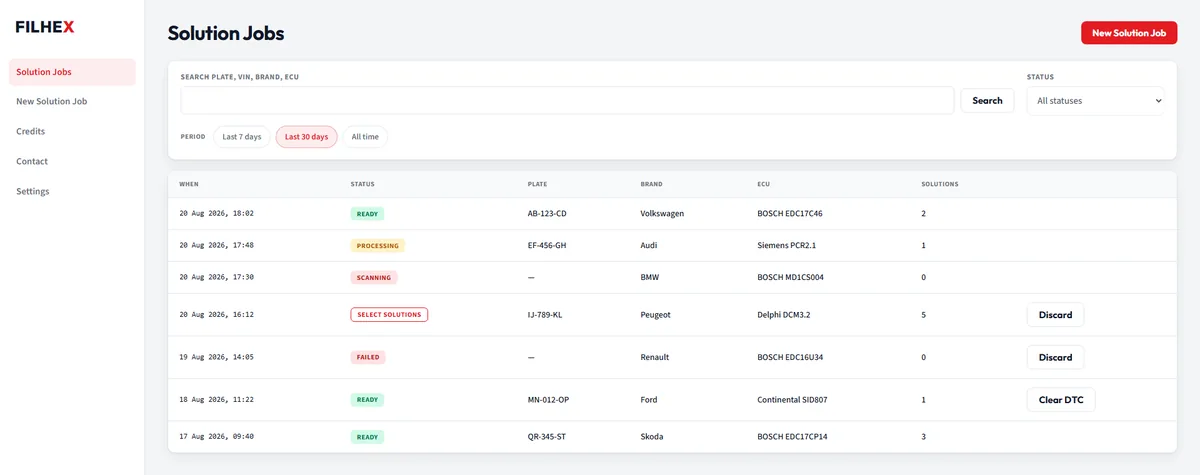Click the Skoda brand cell
This screenshot has height=475, width=1200.
coord(652,437)
